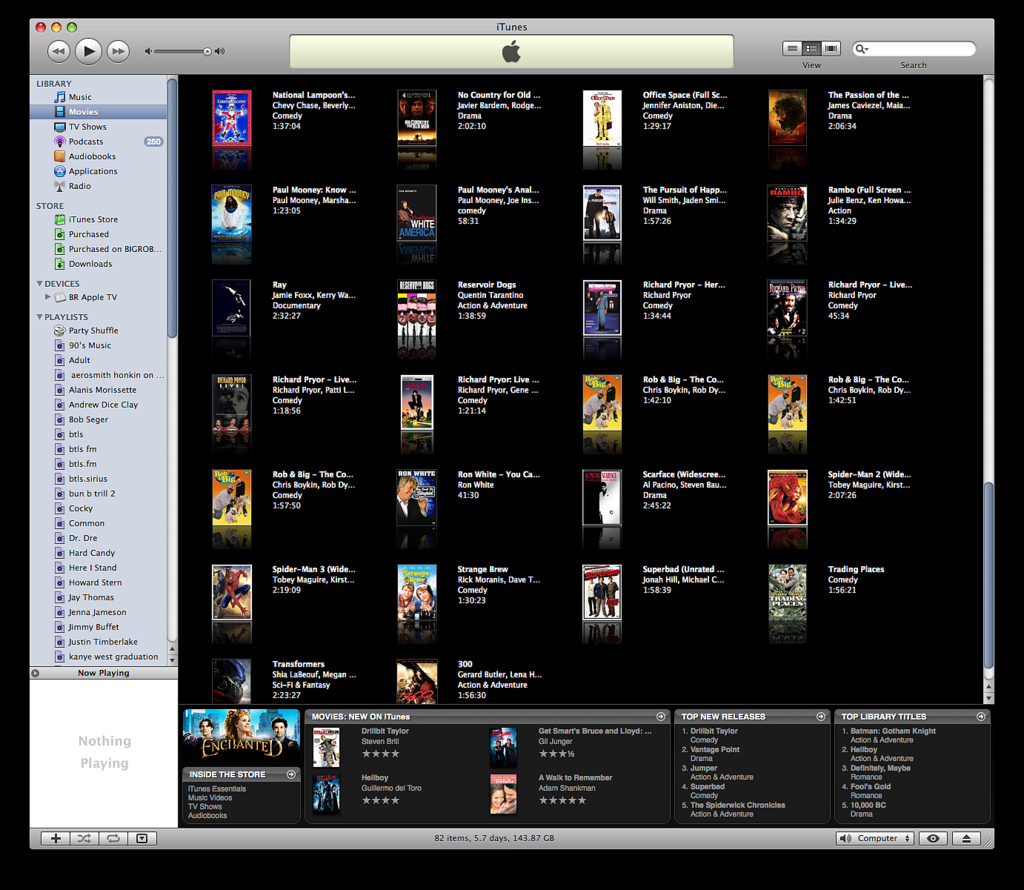This screenshot has width=1024, height=890.
Task: Select Superbad movie poster
Action: click(x=602, y=592)
